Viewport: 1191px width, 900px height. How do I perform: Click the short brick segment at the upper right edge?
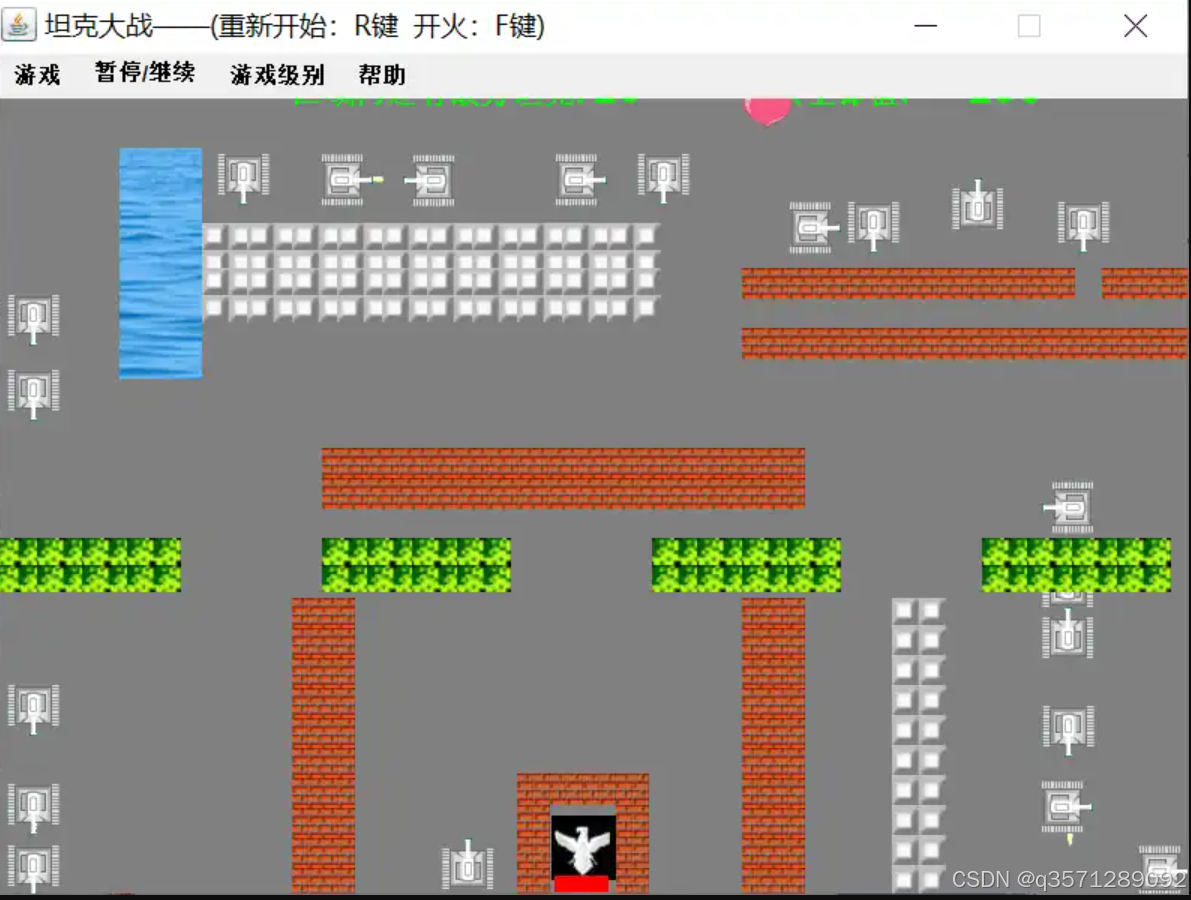click(x=1145, y=283)
